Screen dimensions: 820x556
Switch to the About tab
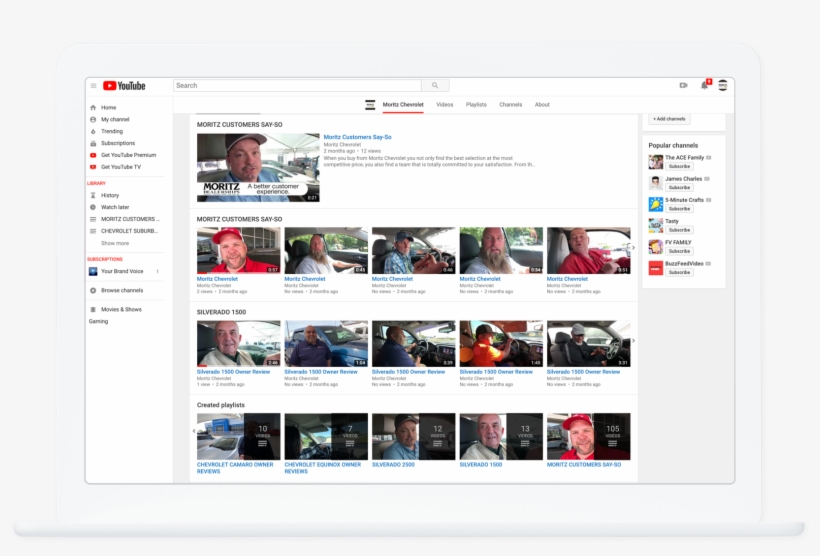point(542,105)
